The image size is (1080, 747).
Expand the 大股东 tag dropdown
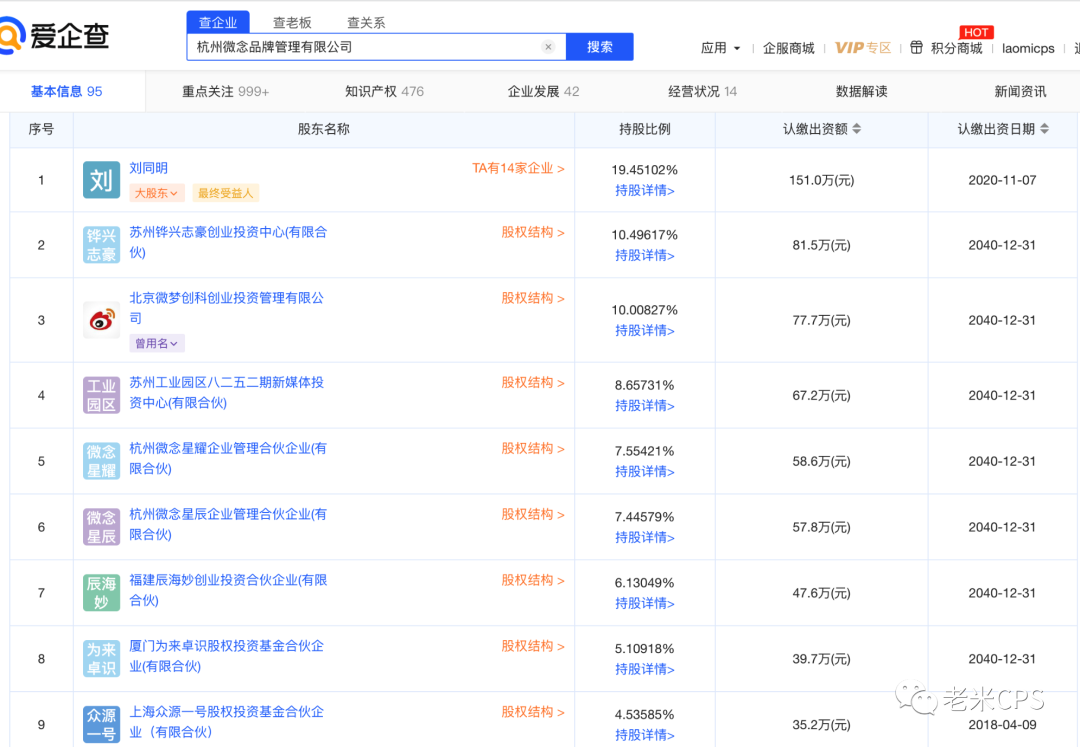coord(156,193)
